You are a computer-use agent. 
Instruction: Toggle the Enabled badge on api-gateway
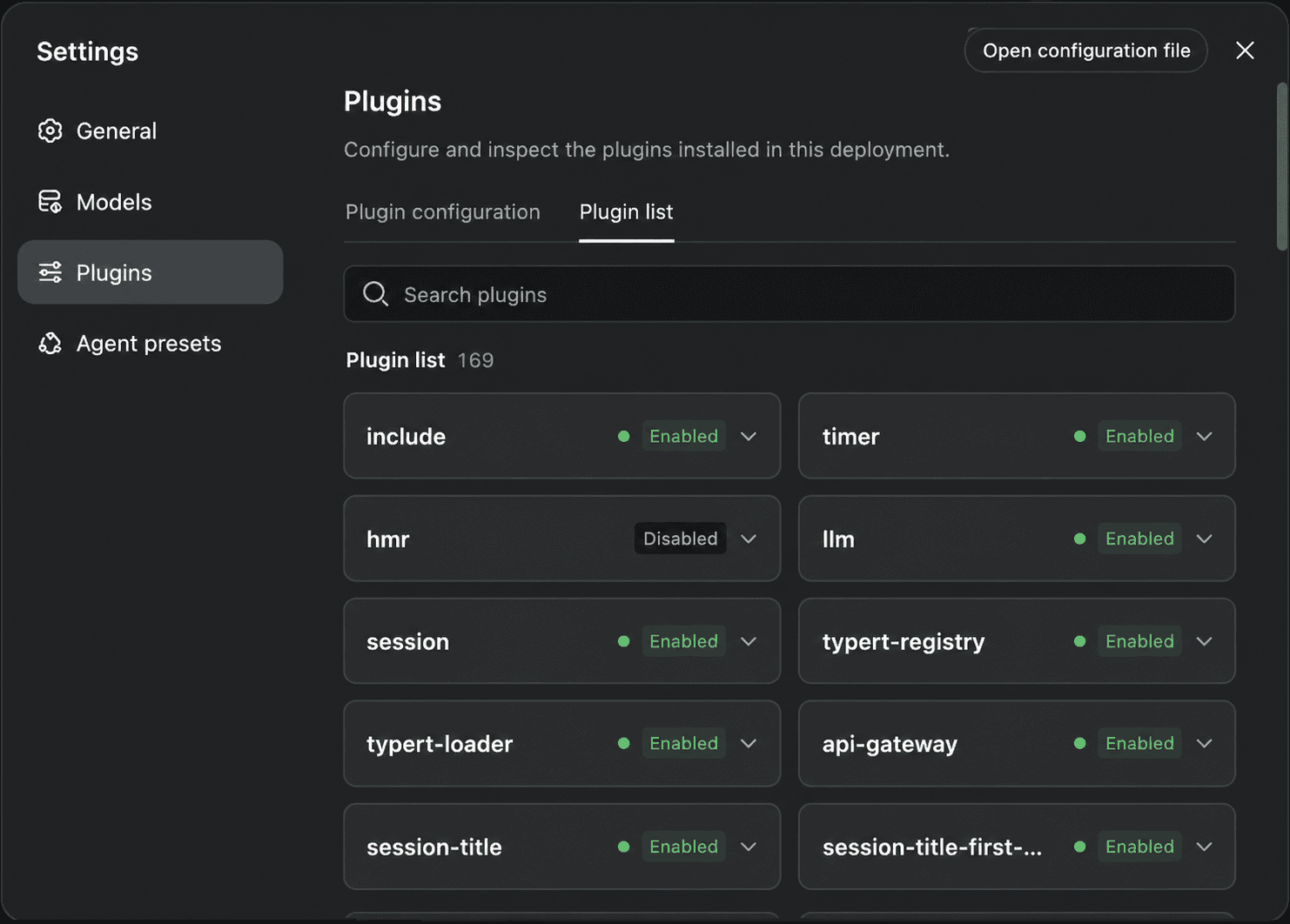1139,744
